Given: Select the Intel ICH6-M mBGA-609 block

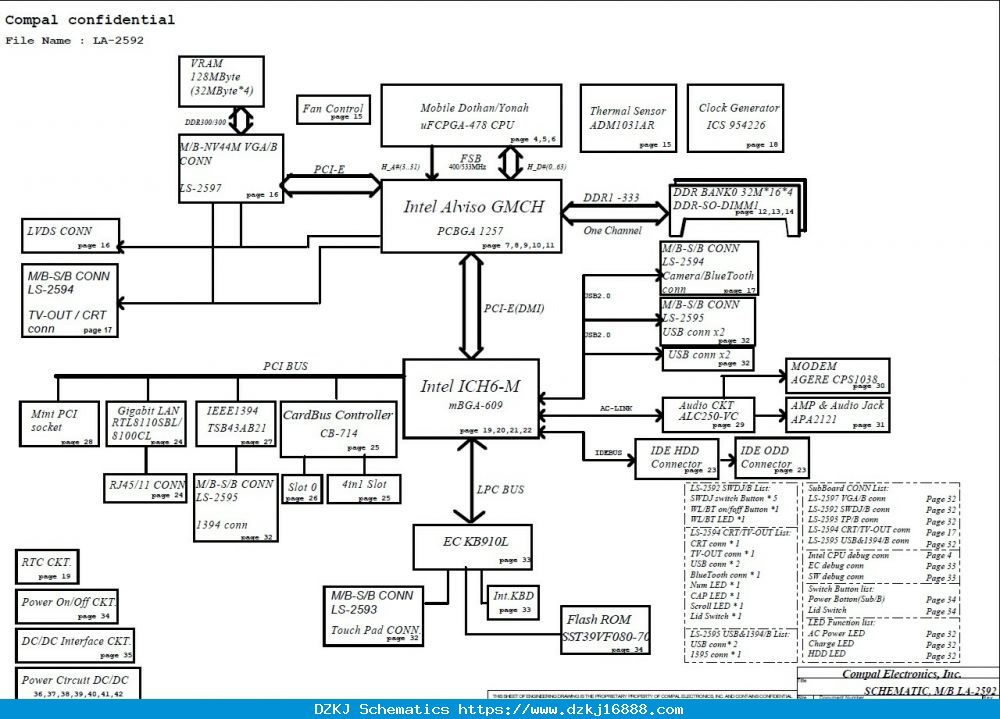Looking at the screenshot, I should click(471, 399).
